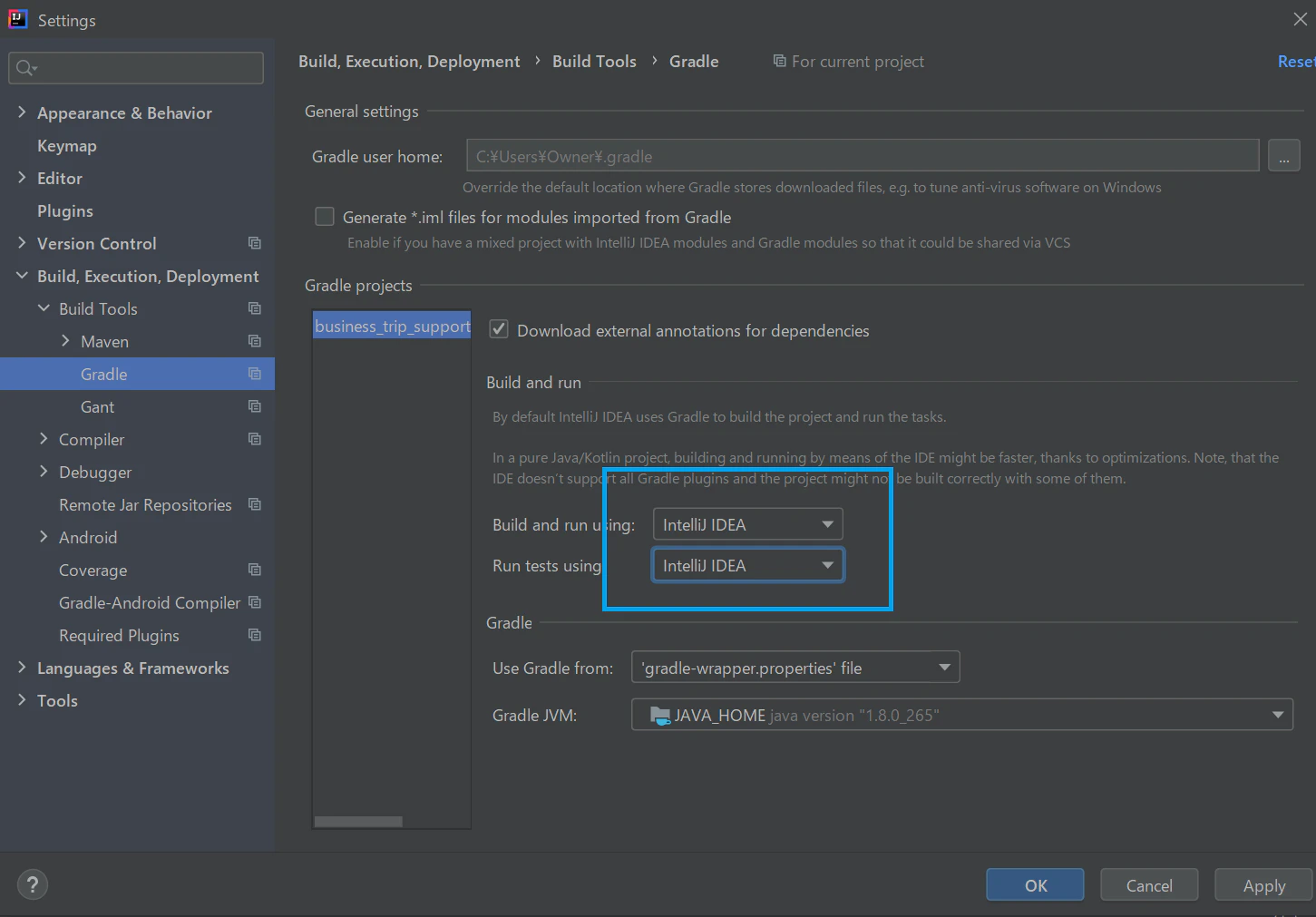The height and width of the screenshot is (917, 1316).
Task: Expand the Android node
Action: coord(44,537)
